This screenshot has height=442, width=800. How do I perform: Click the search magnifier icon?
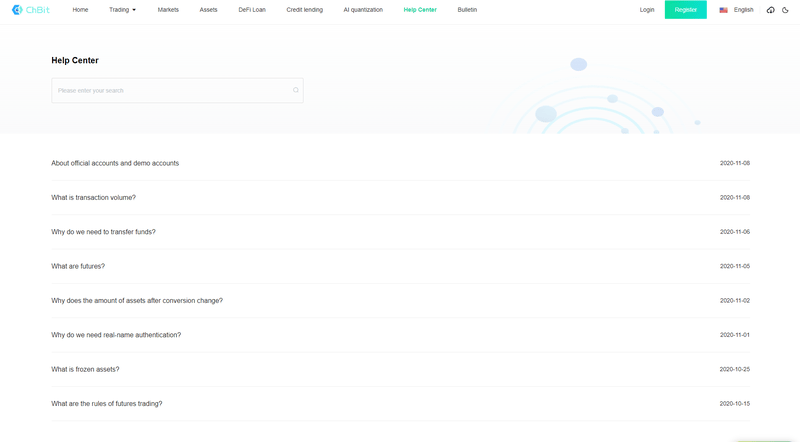[295, 90]
